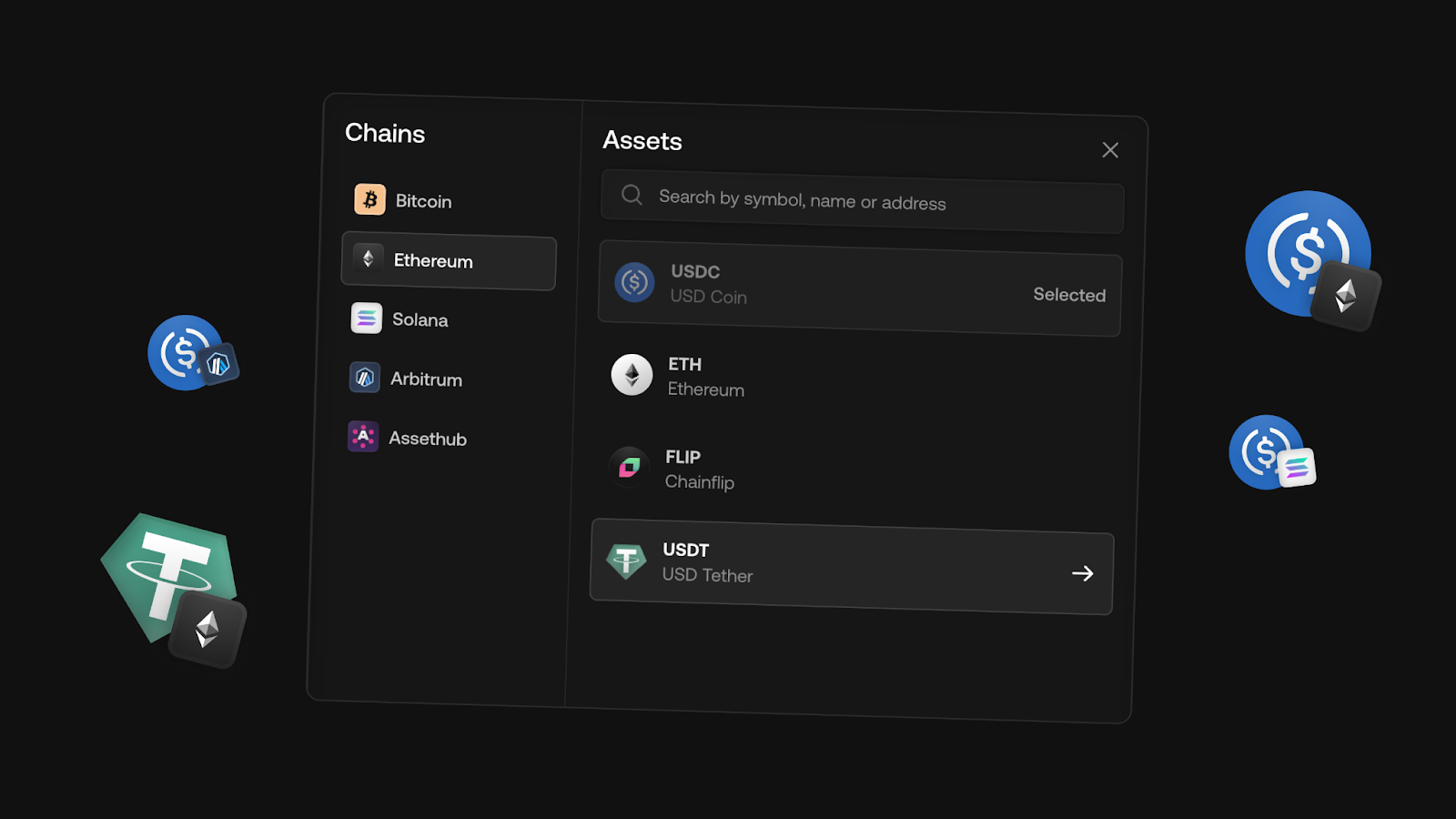
Task: Select the Ethereum chain tab
Action: 449,261
